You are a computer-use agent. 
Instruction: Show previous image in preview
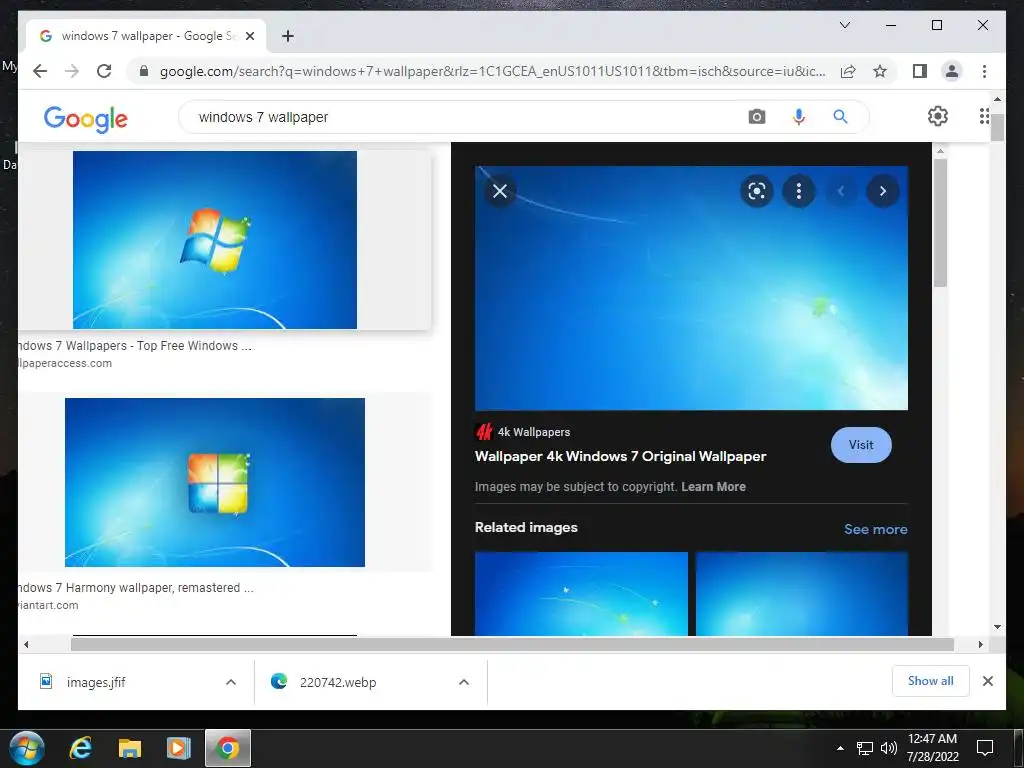840,191
